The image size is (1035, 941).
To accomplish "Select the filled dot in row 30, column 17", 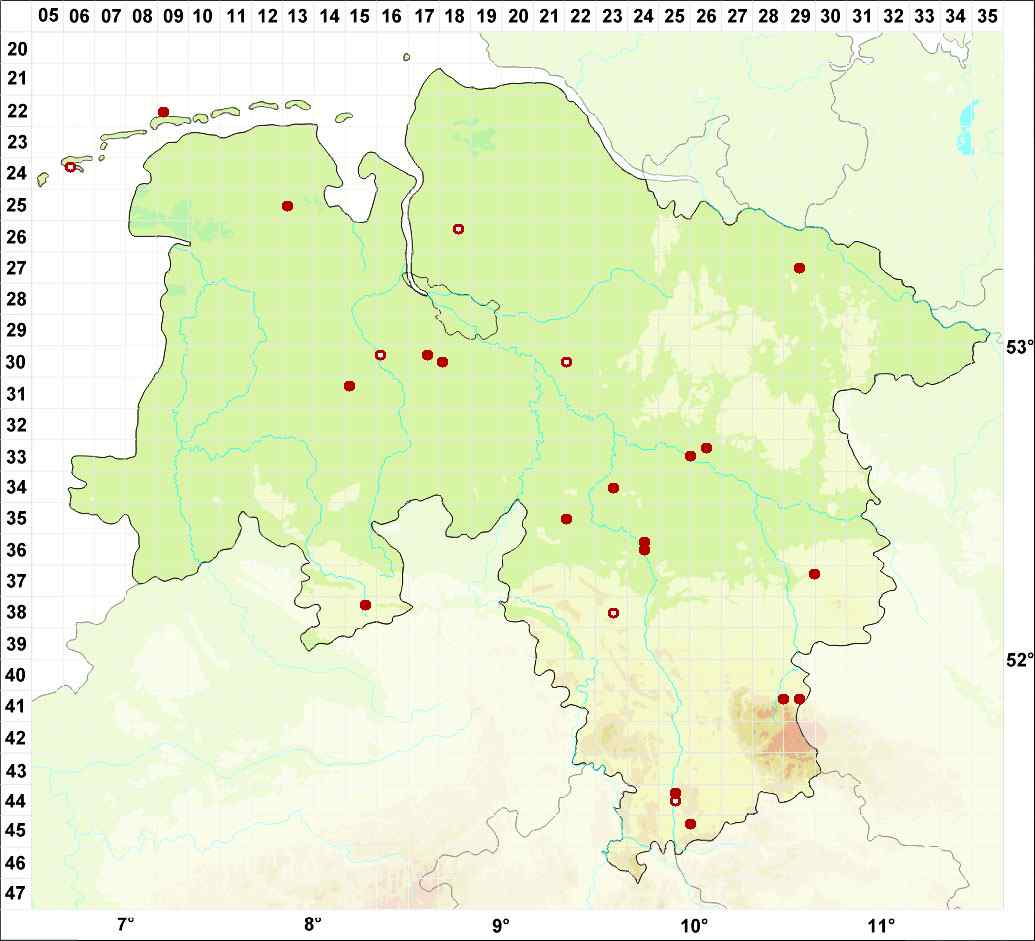I will pyautogui.click(x=427, y=355).
